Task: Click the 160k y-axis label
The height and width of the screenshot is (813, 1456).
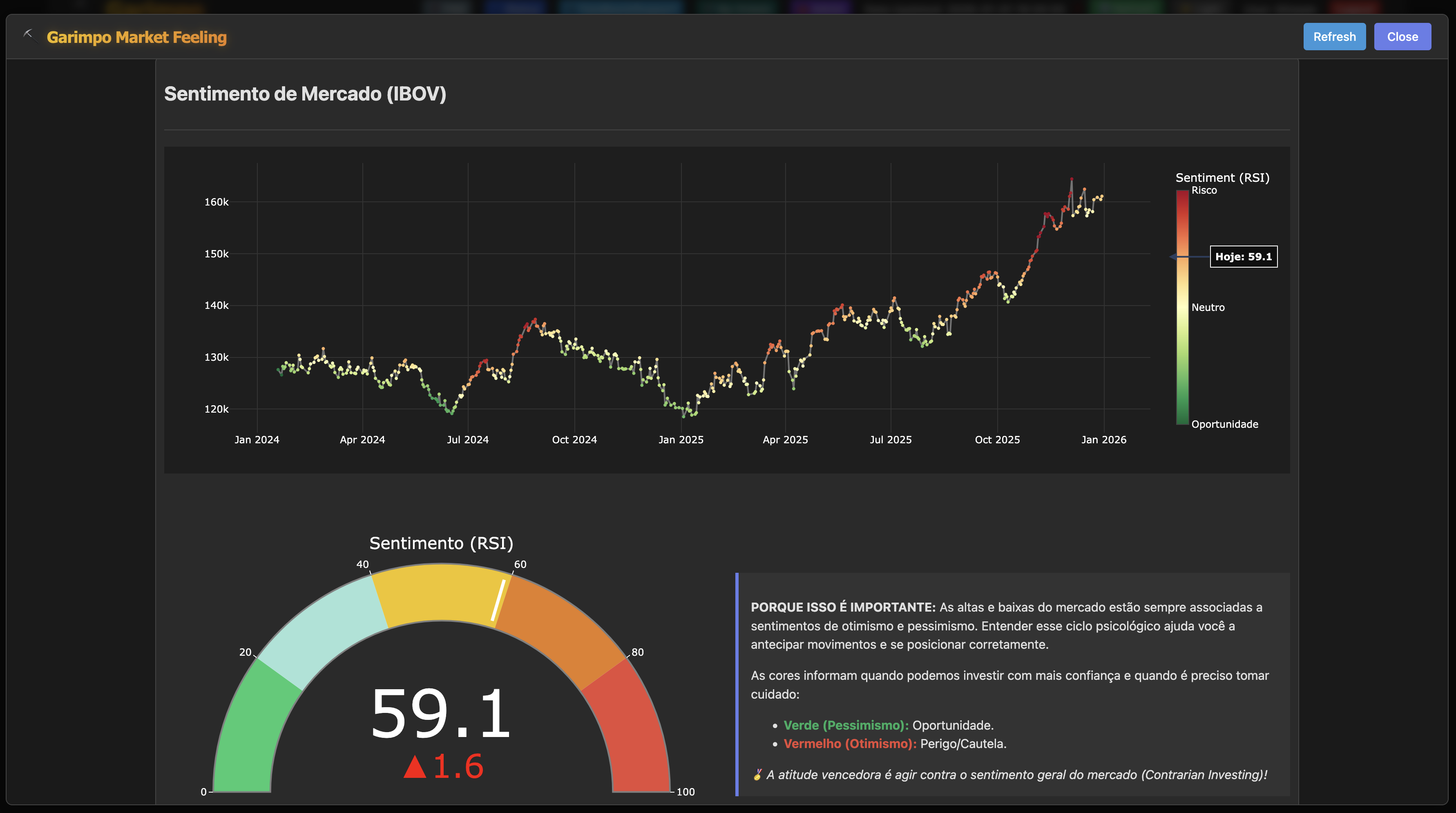Action: 217,202
